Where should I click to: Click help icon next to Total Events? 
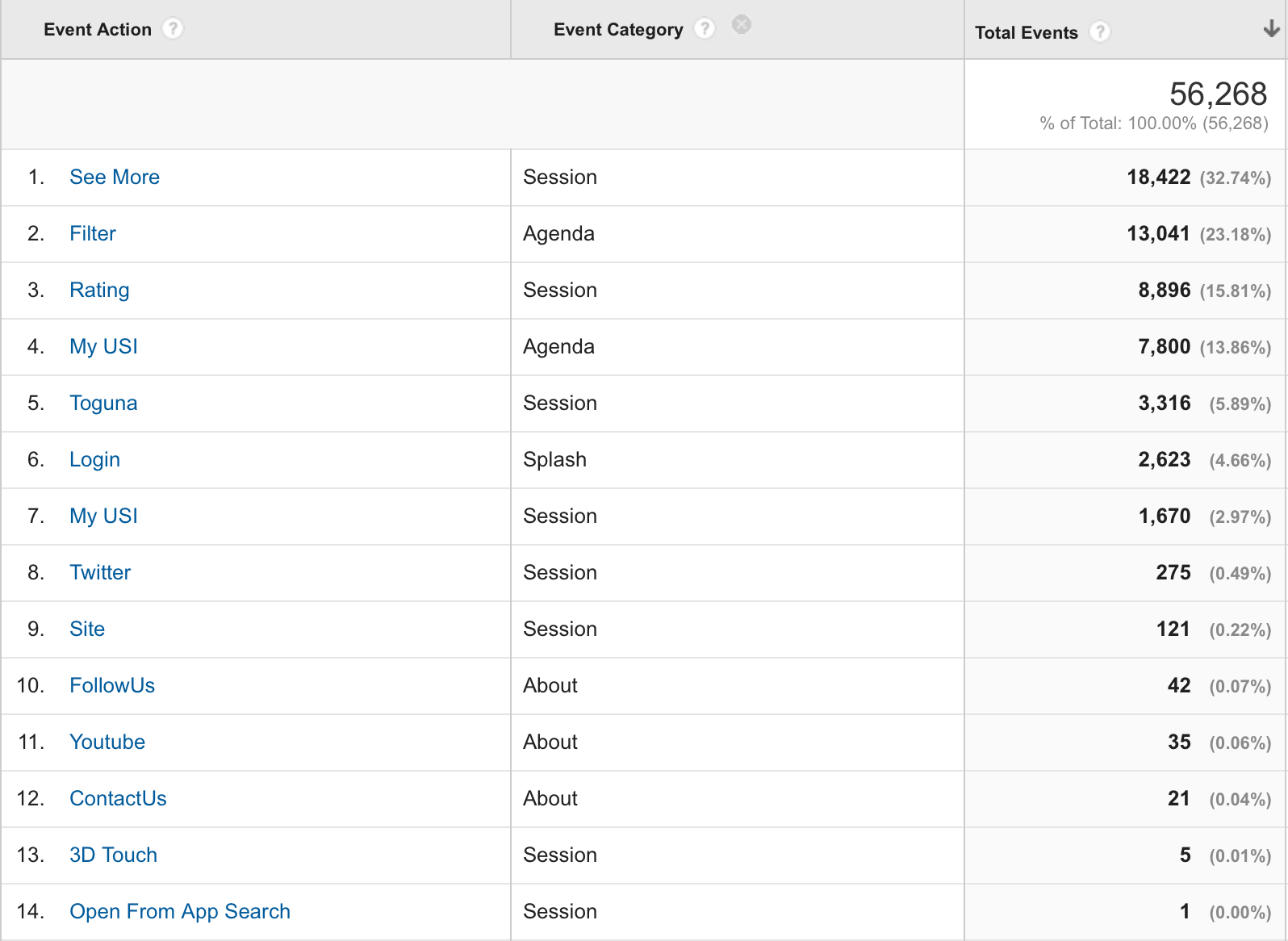(1099, 32)
